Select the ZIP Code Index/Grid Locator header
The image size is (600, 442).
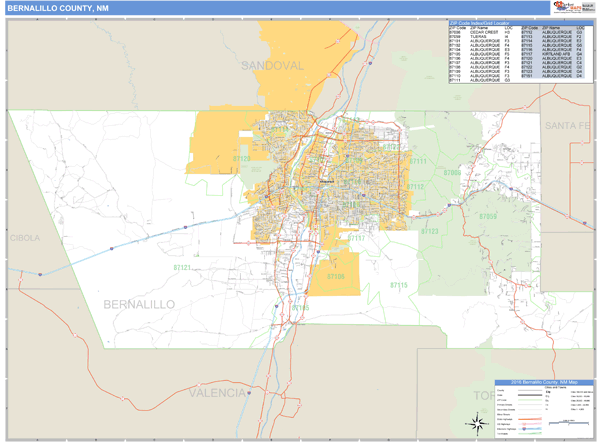click(478, 22)
